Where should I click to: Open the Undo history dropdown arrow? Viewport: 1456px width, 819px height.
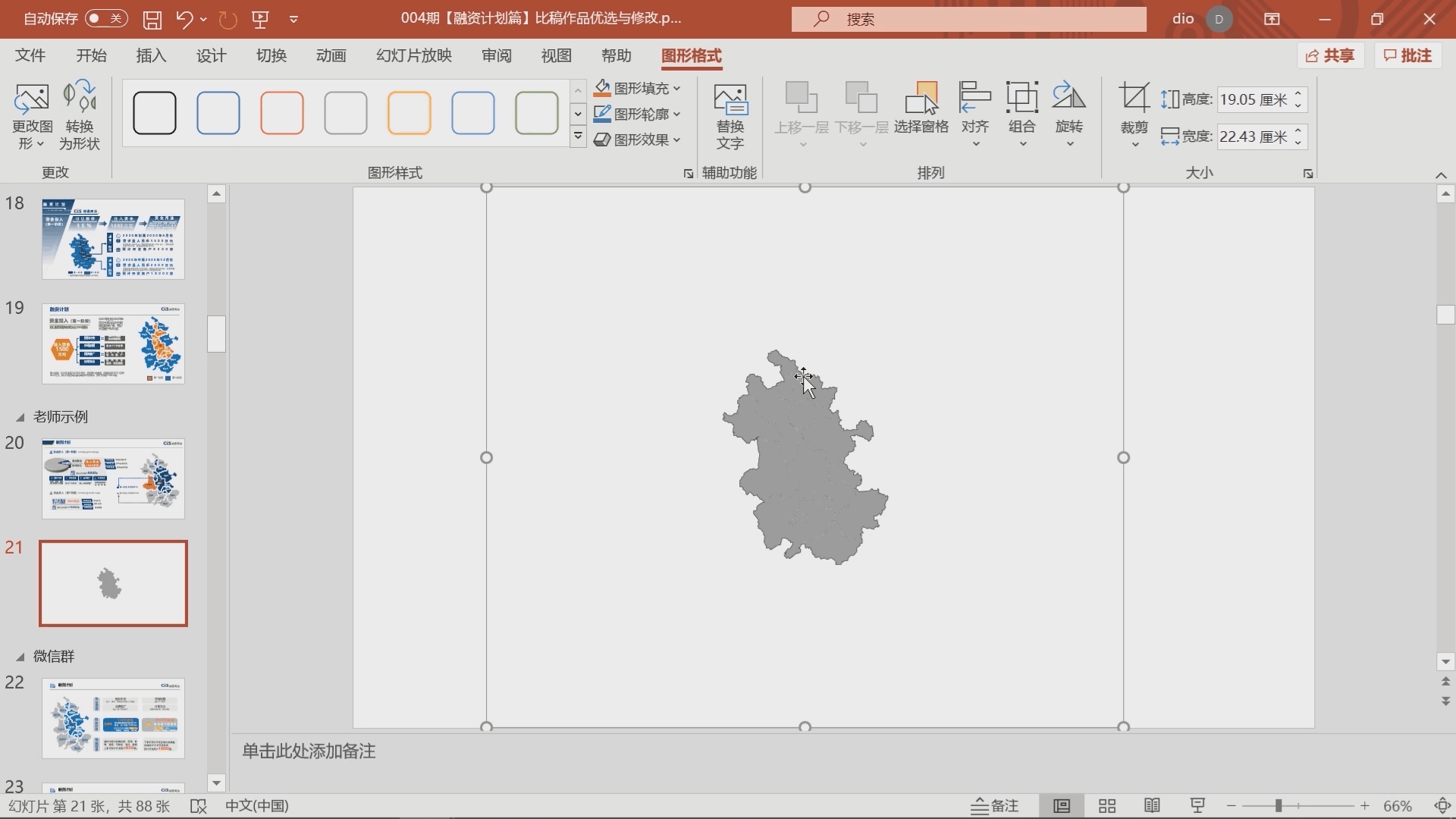coord(203,20)
